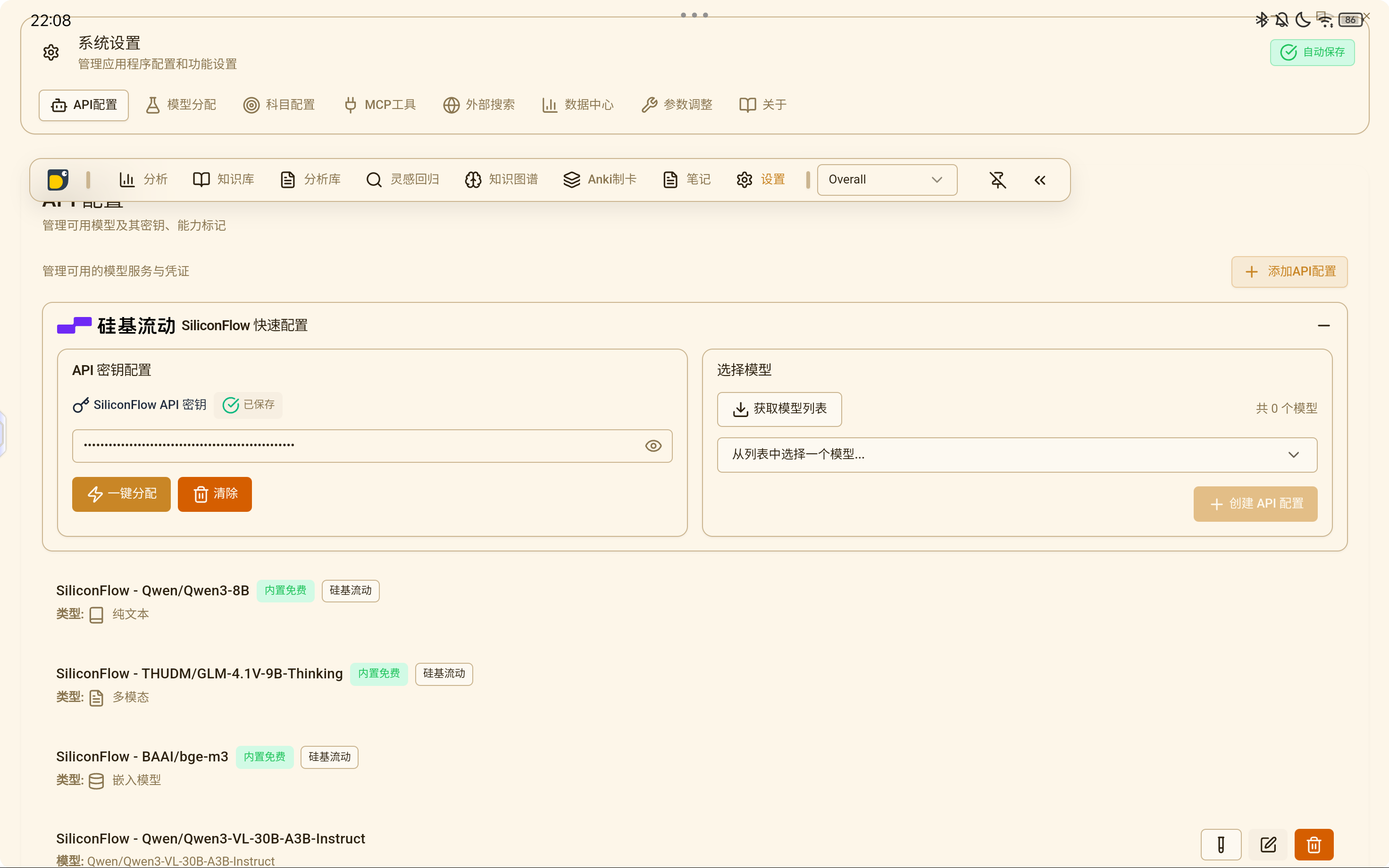The width and height of the screenshot is (1389, 868).
Task: Click the API key input field
Action: pyautogui.click(x=356, y=446)
